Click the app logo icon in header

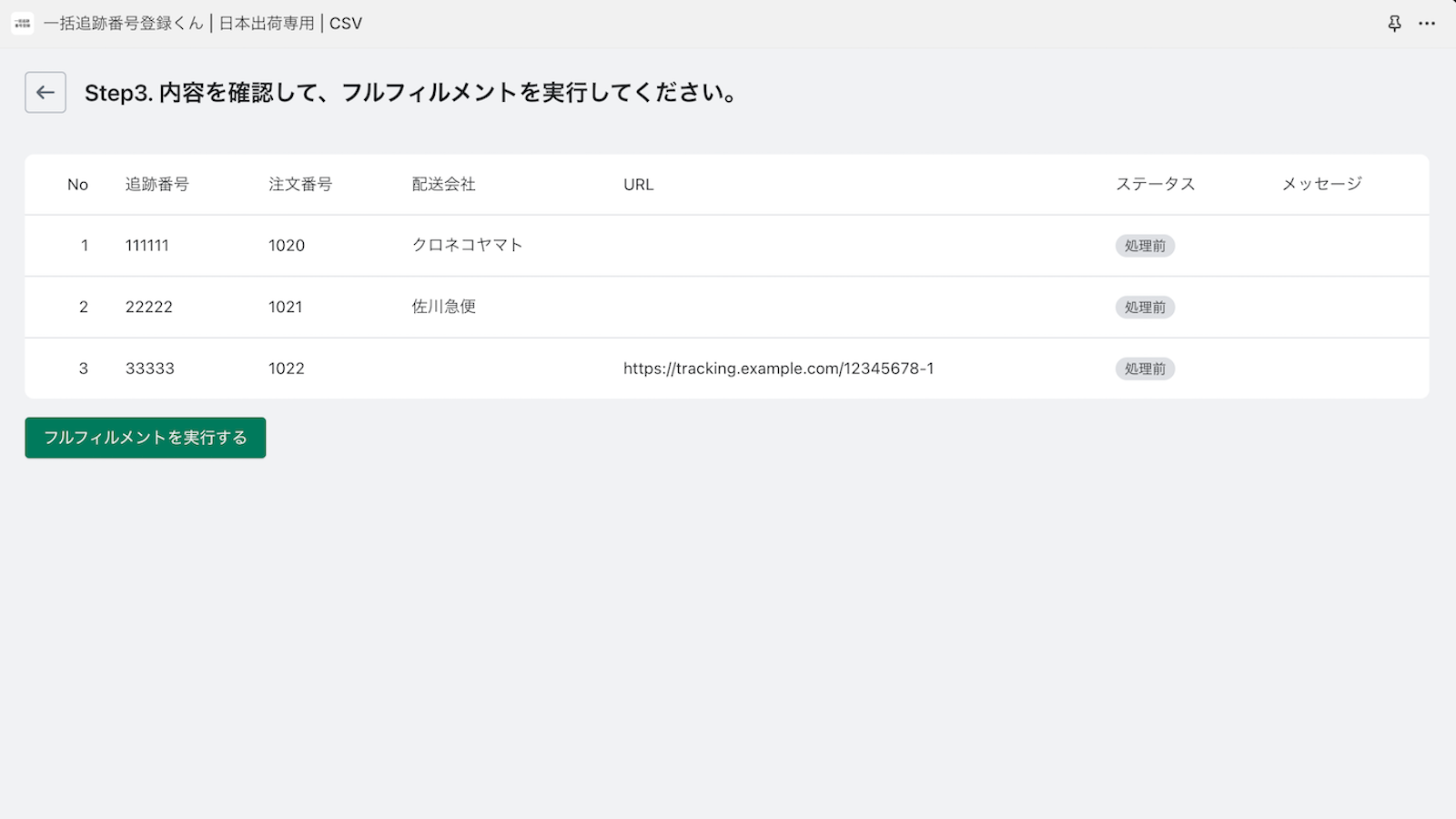(x=23, y=24)
